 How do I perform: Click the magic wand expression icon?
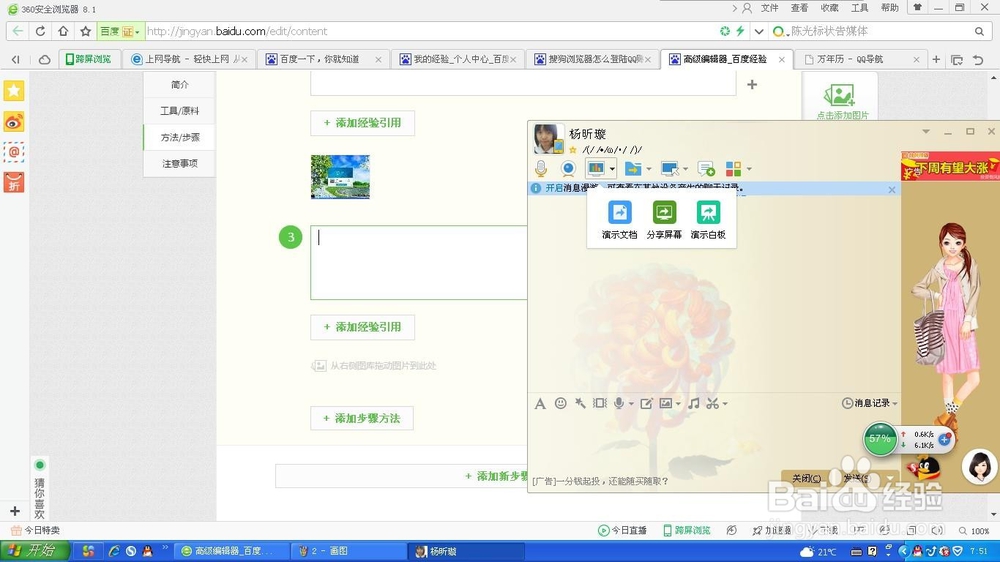click(x=580, y=403)
